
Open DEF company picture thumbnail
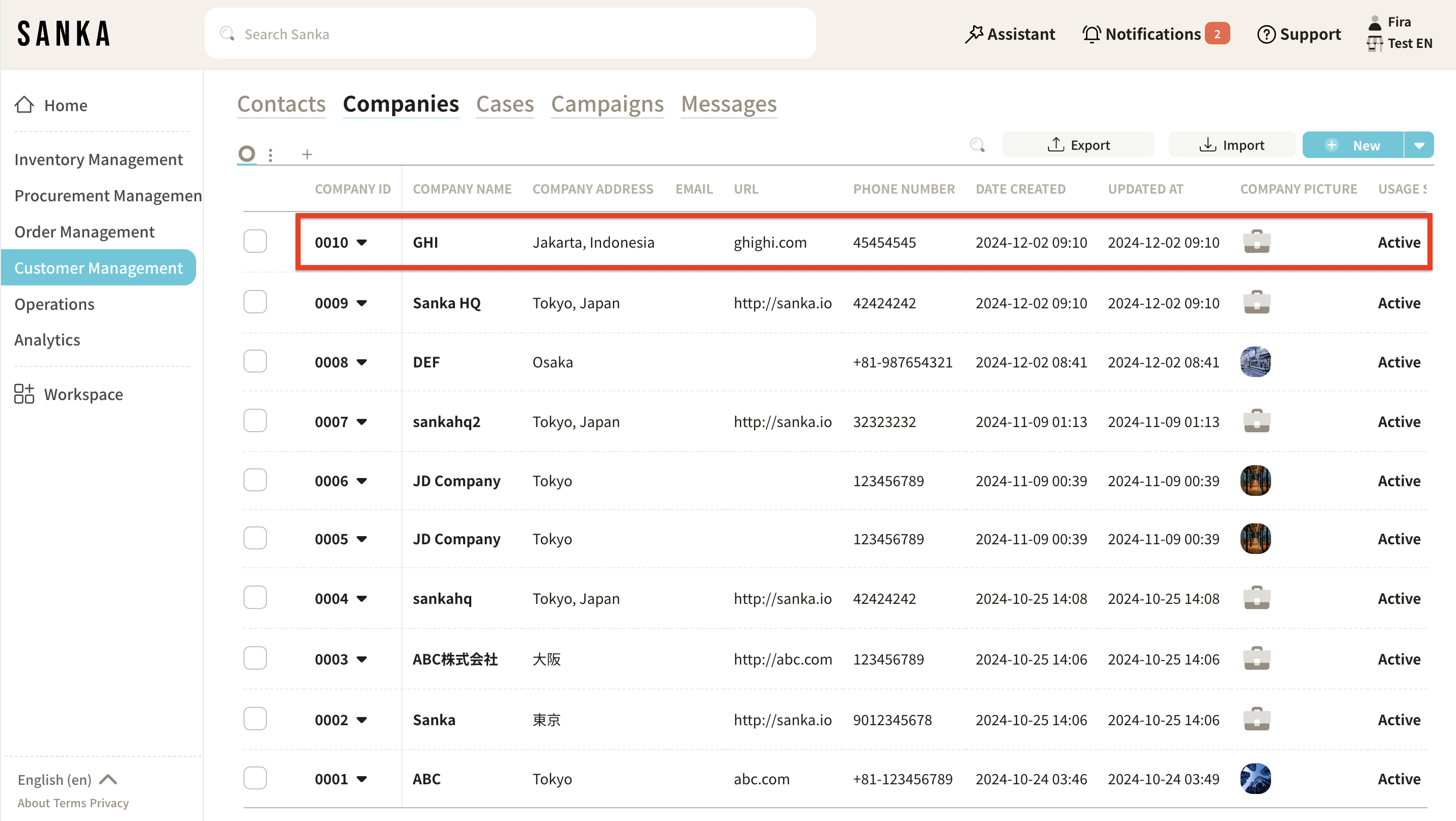[1255, 362]
